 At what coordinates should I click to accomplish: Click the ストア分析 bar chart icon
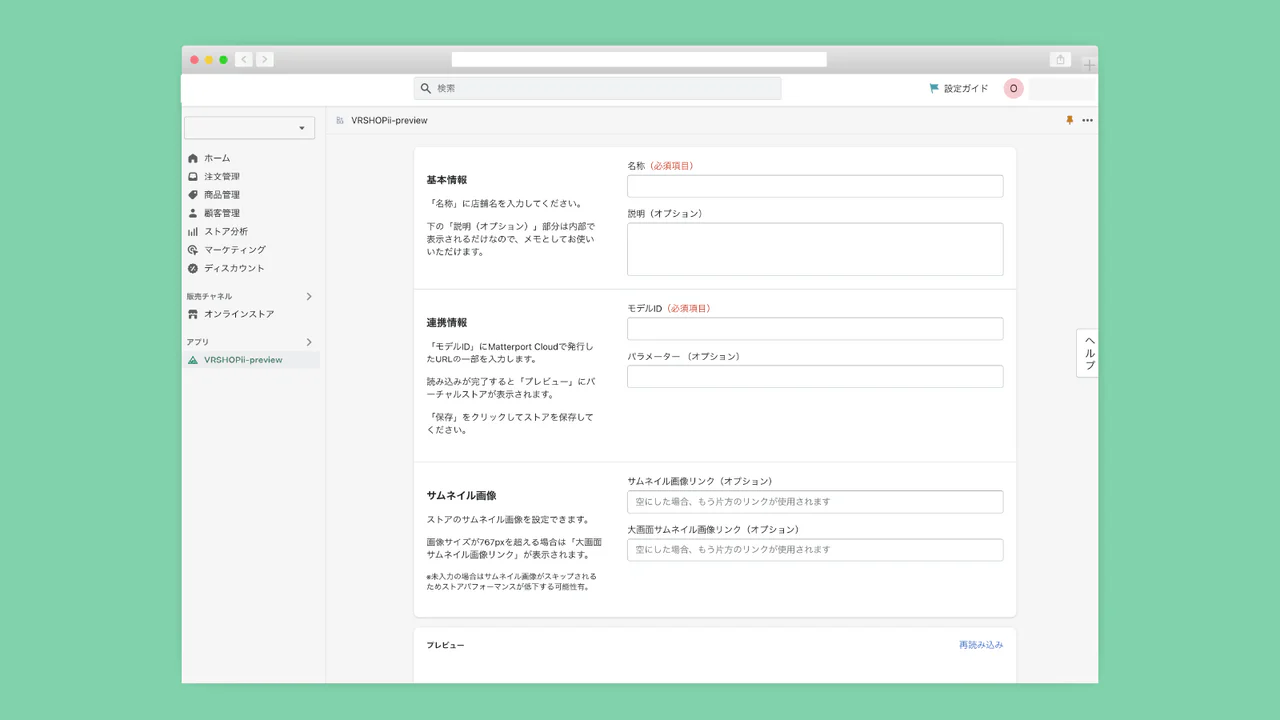coord(193,231)
